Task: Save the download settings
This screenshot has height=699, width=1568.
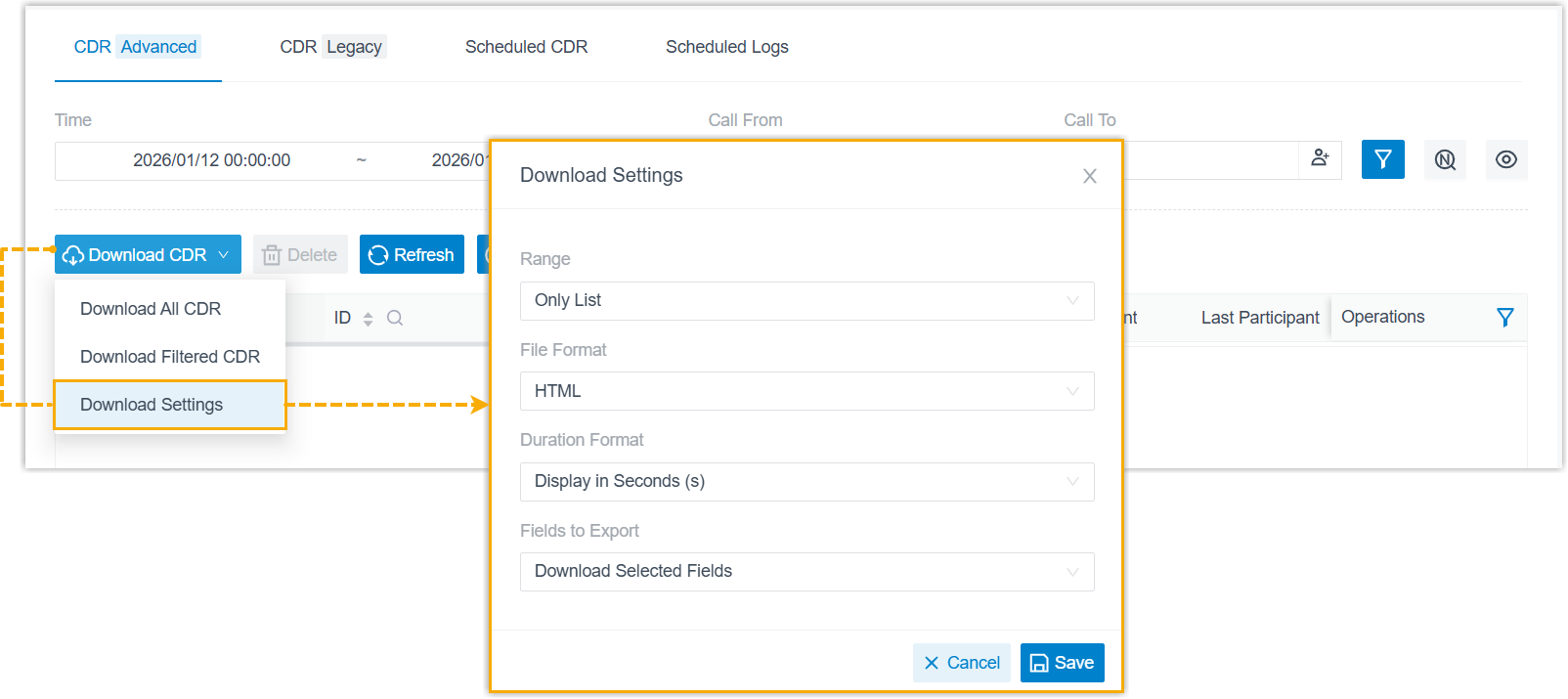Action: 1063,663
